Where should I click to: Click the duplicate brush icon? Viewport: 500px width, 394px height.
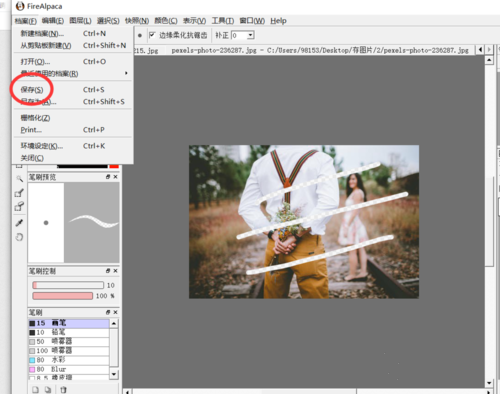(x=48, y=389)
